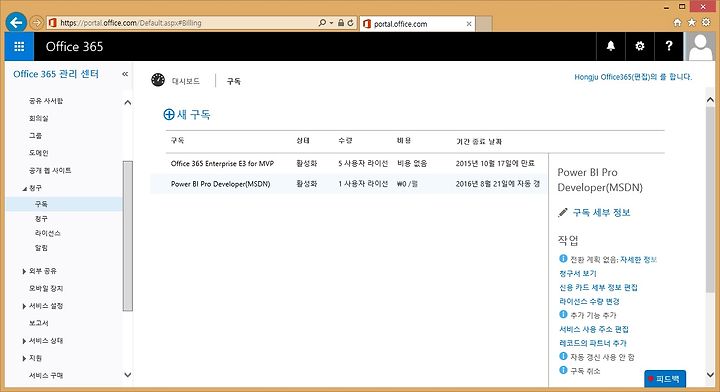
Task: Click the plus icon for 새 구독
Action: tap(169, 114)
